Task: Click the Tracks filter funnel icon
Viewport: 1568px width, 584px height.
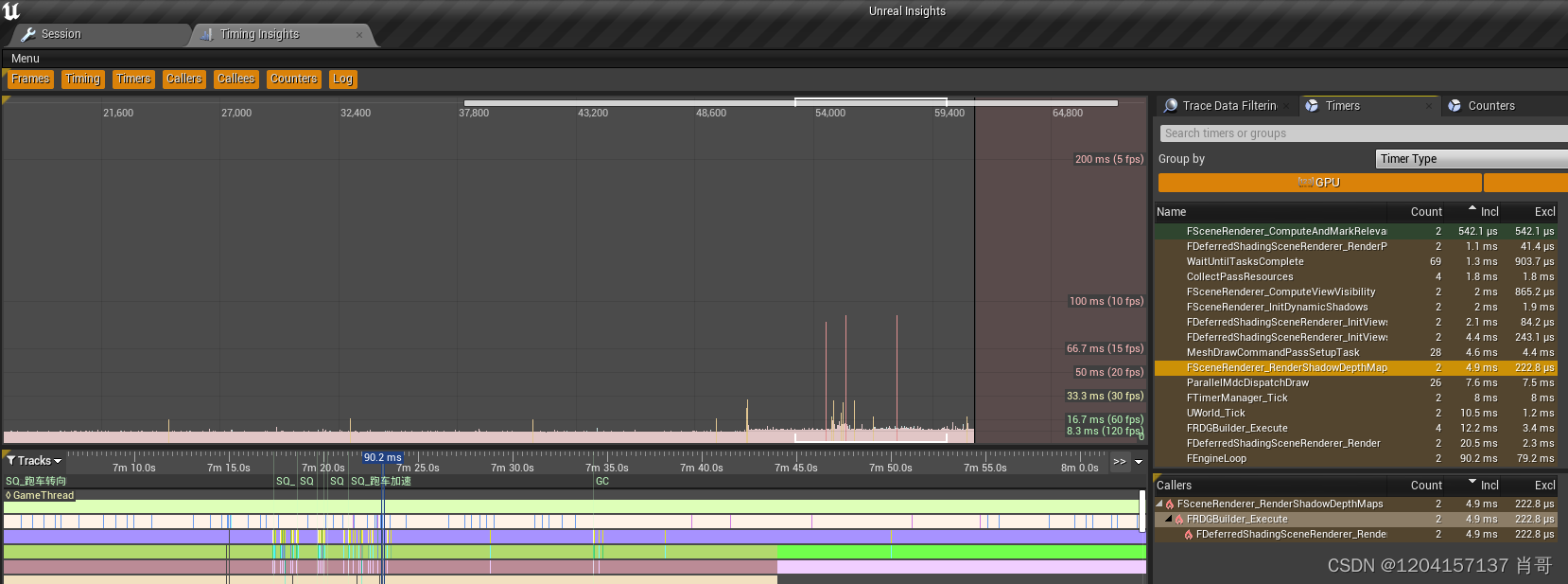Action: pyautogui.click(x=10, y=461)
